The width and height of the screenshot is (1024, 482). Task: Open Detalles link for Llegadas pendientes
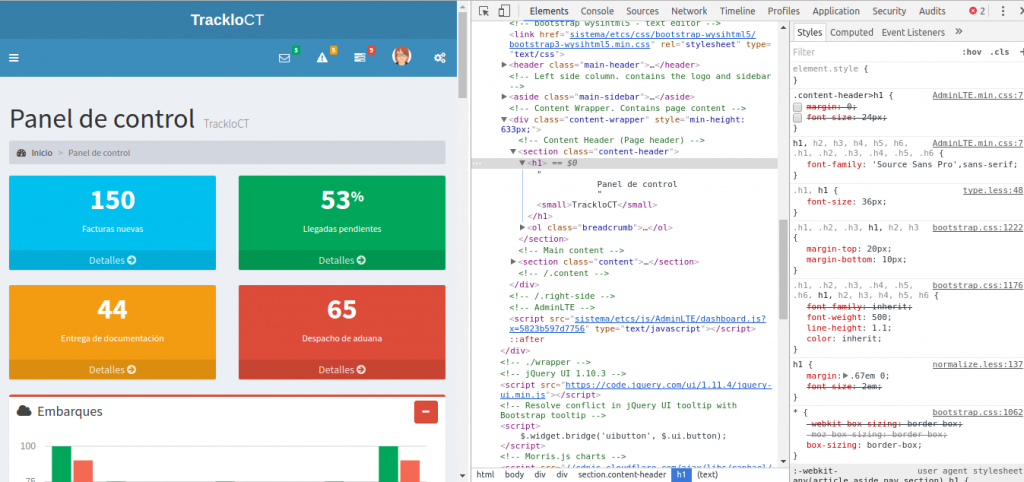coord(342,260)
